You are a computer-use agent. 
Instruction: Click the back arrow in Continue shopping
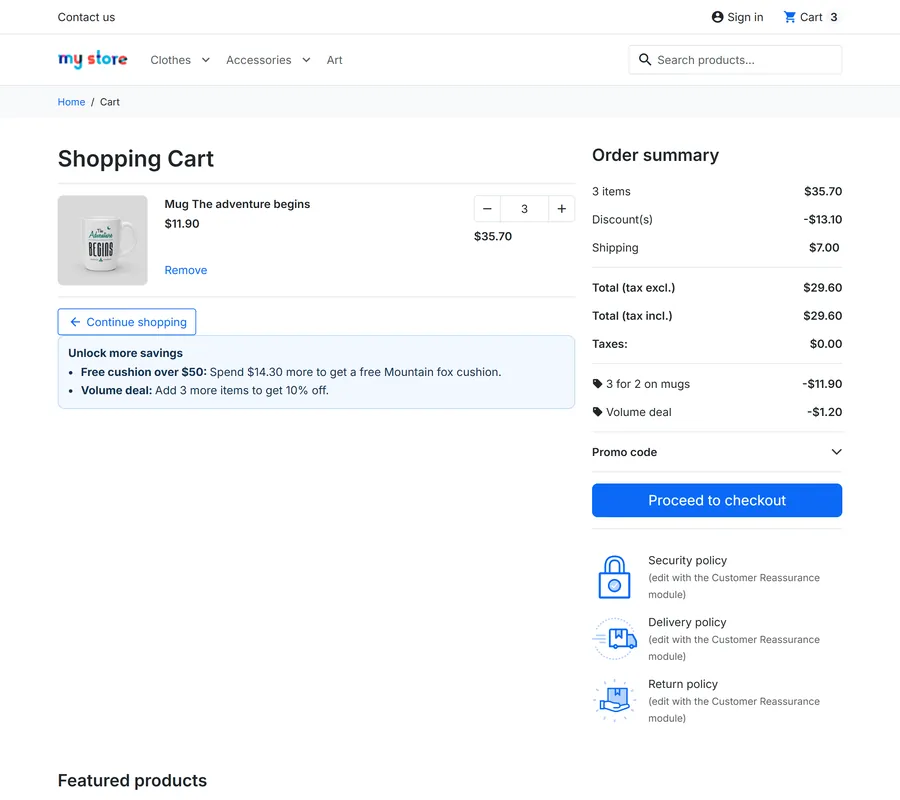pos(75,322)
